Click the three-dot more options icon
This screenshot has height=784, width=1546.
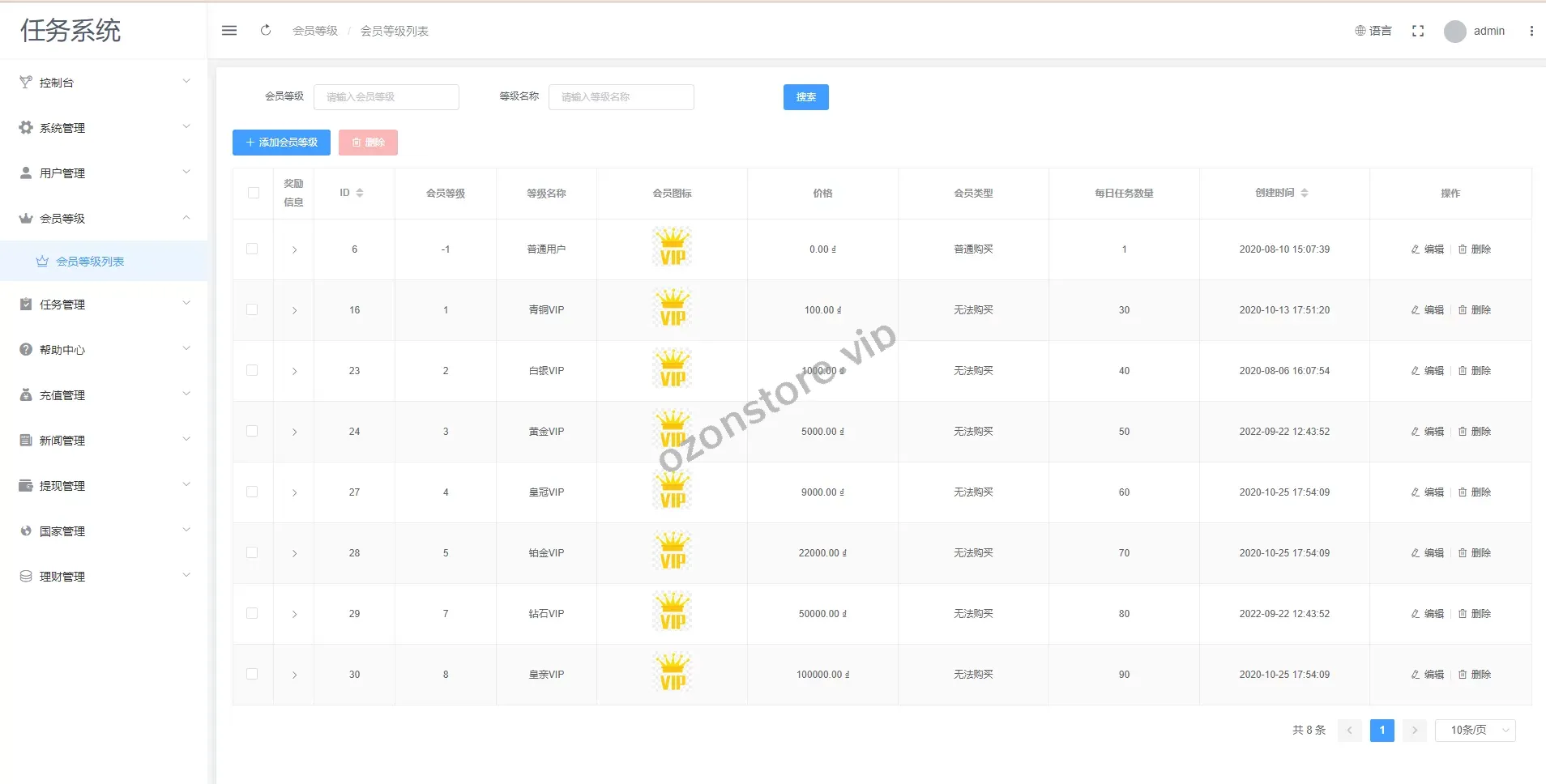[x=1531, y=31]
